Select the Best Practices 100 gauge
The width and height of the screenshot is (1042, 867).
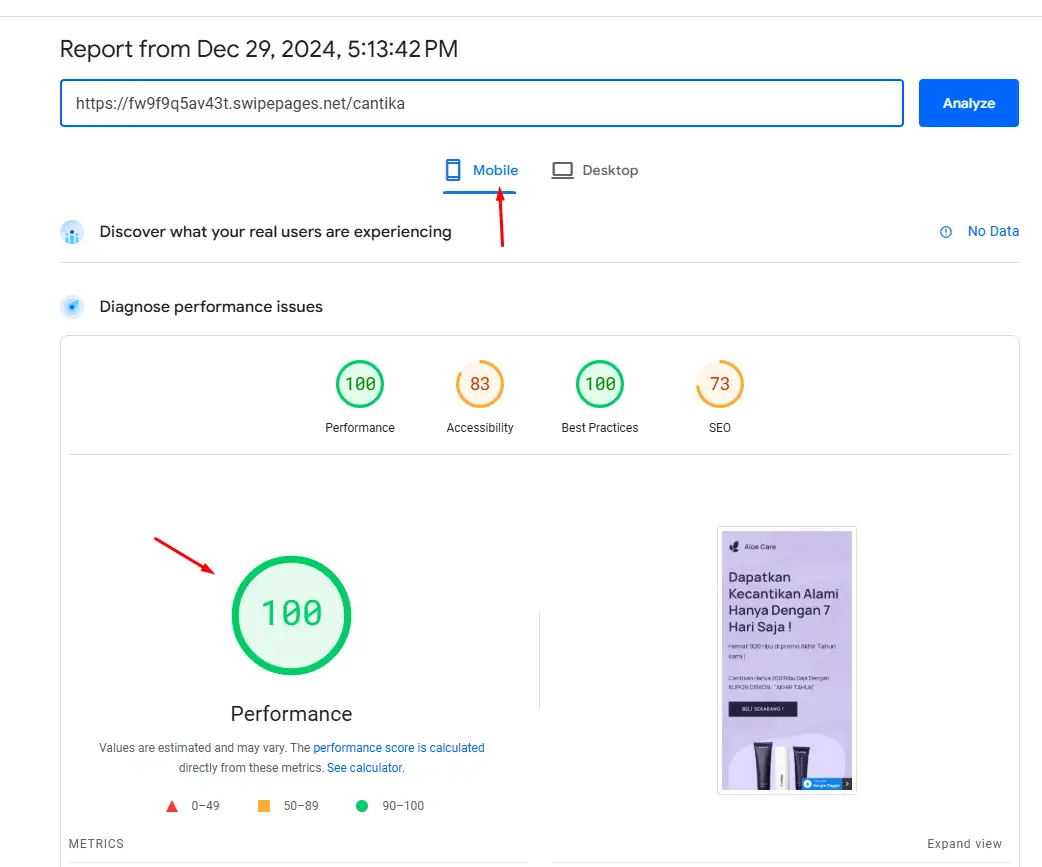599,384
